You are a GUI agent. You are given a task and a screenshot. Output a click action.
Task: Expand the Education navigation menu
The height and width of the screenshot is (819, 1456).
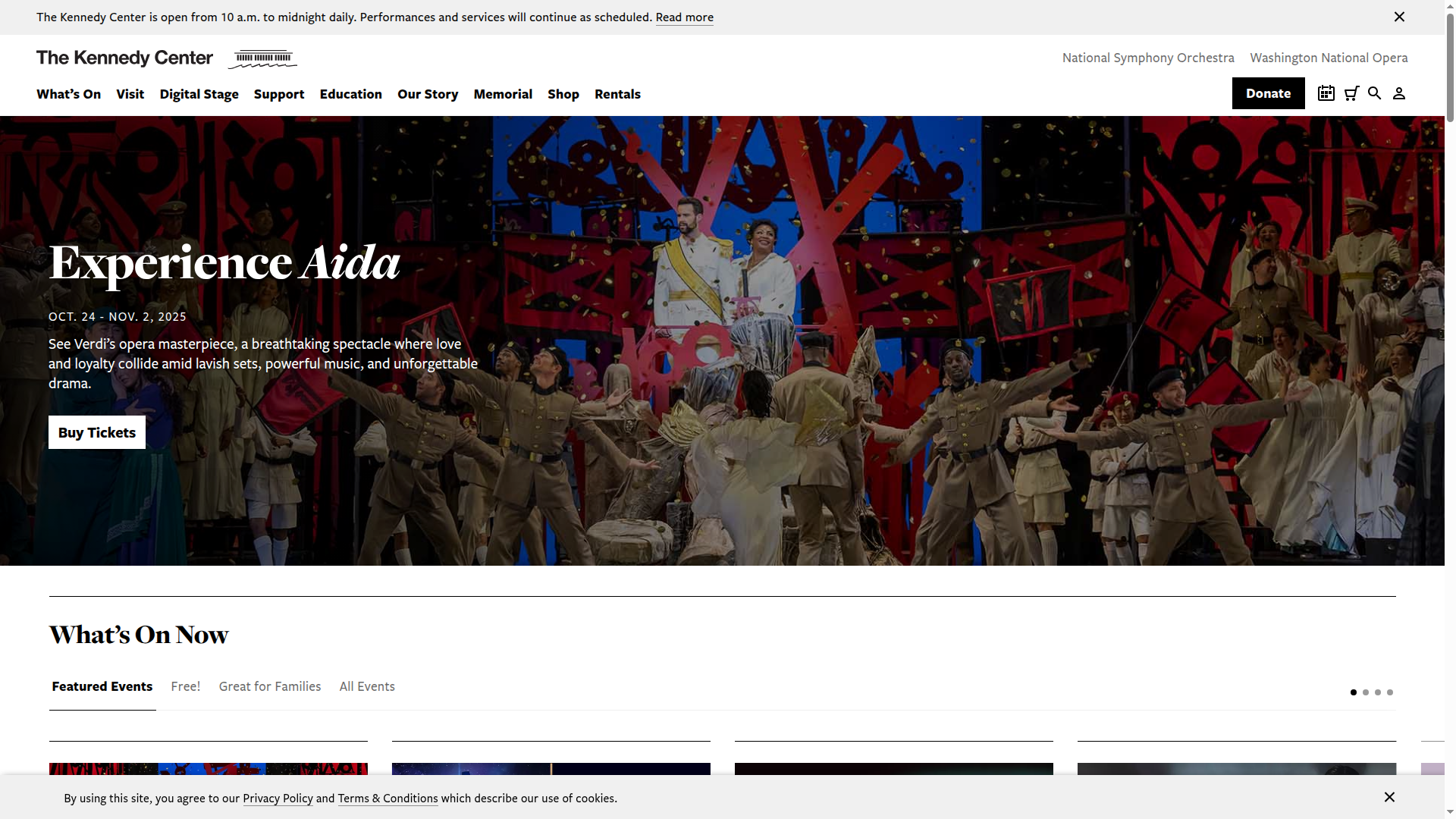350,94
